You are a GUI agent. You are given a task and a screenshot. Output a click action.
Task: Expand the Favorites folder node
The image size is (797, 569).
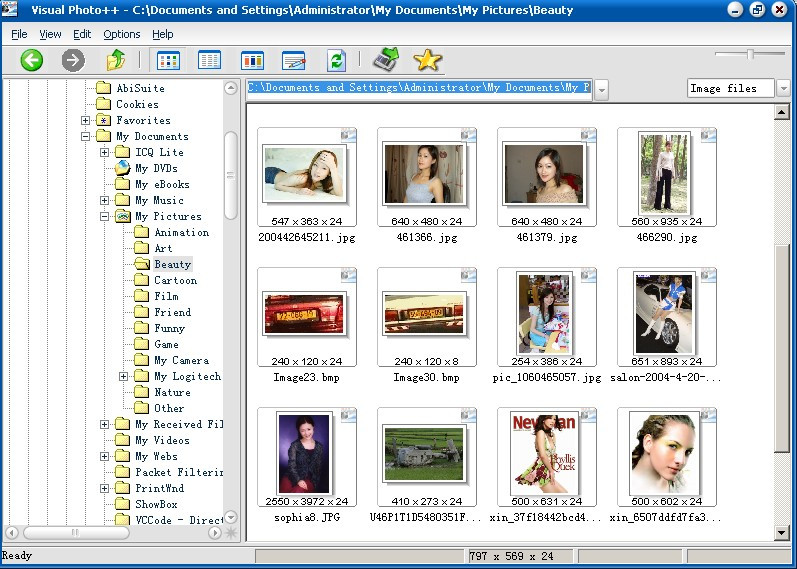point(86,120)
